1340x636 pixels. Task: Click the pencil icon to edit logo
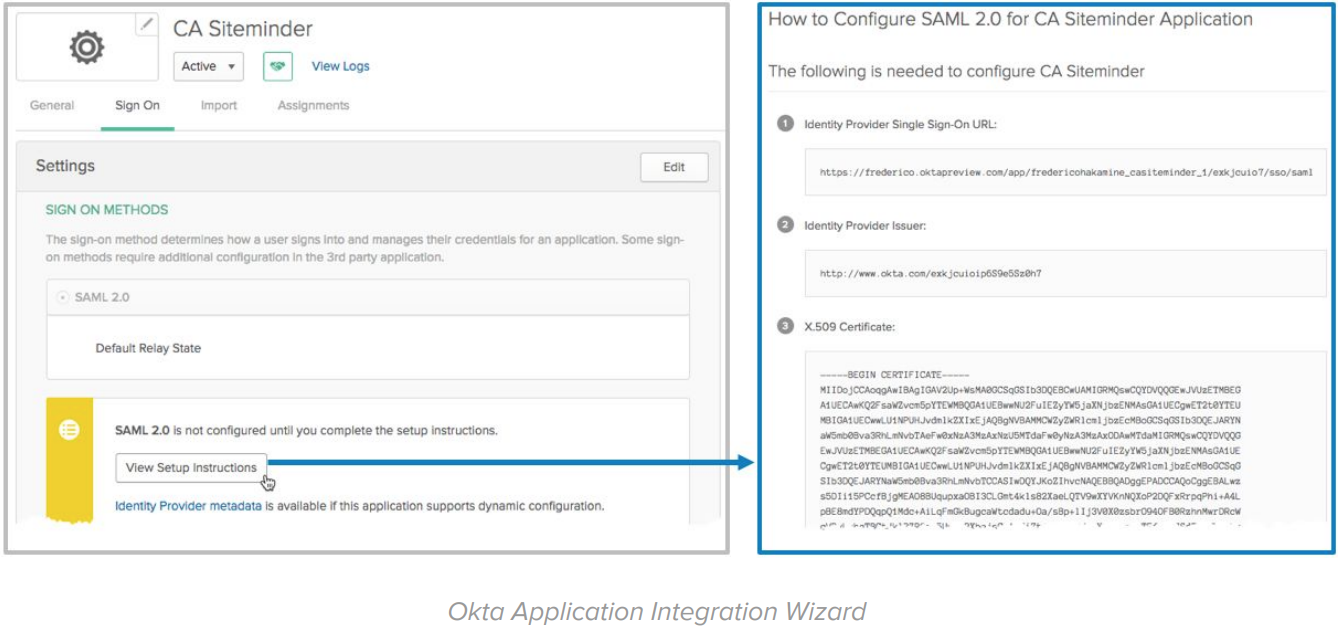pos(147,25)
